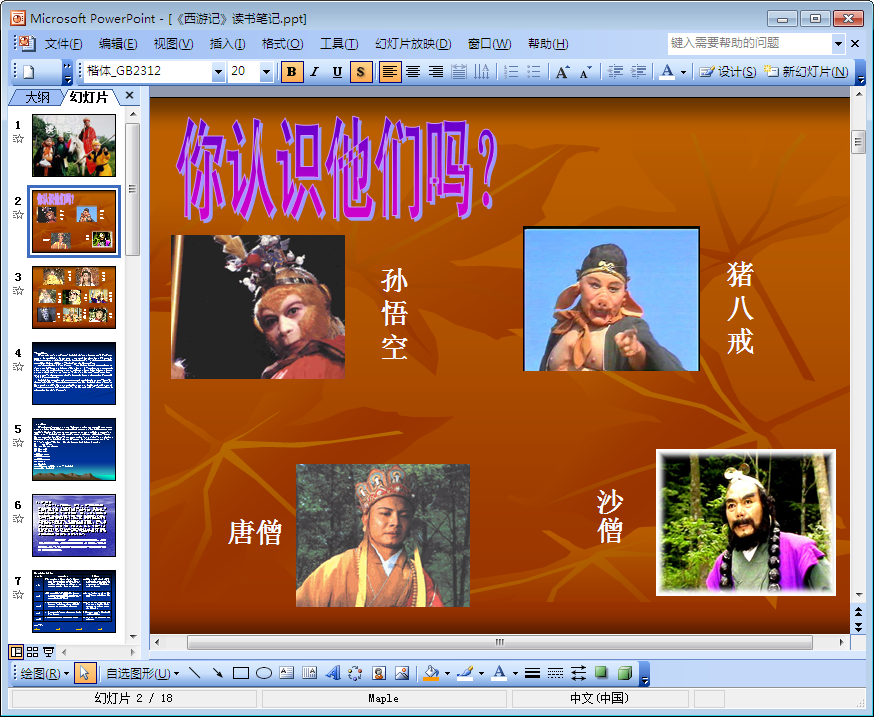Open toolbar font color dropdown arrow
874x717 pixels.
pyautogui.click(x=683, y=72)
